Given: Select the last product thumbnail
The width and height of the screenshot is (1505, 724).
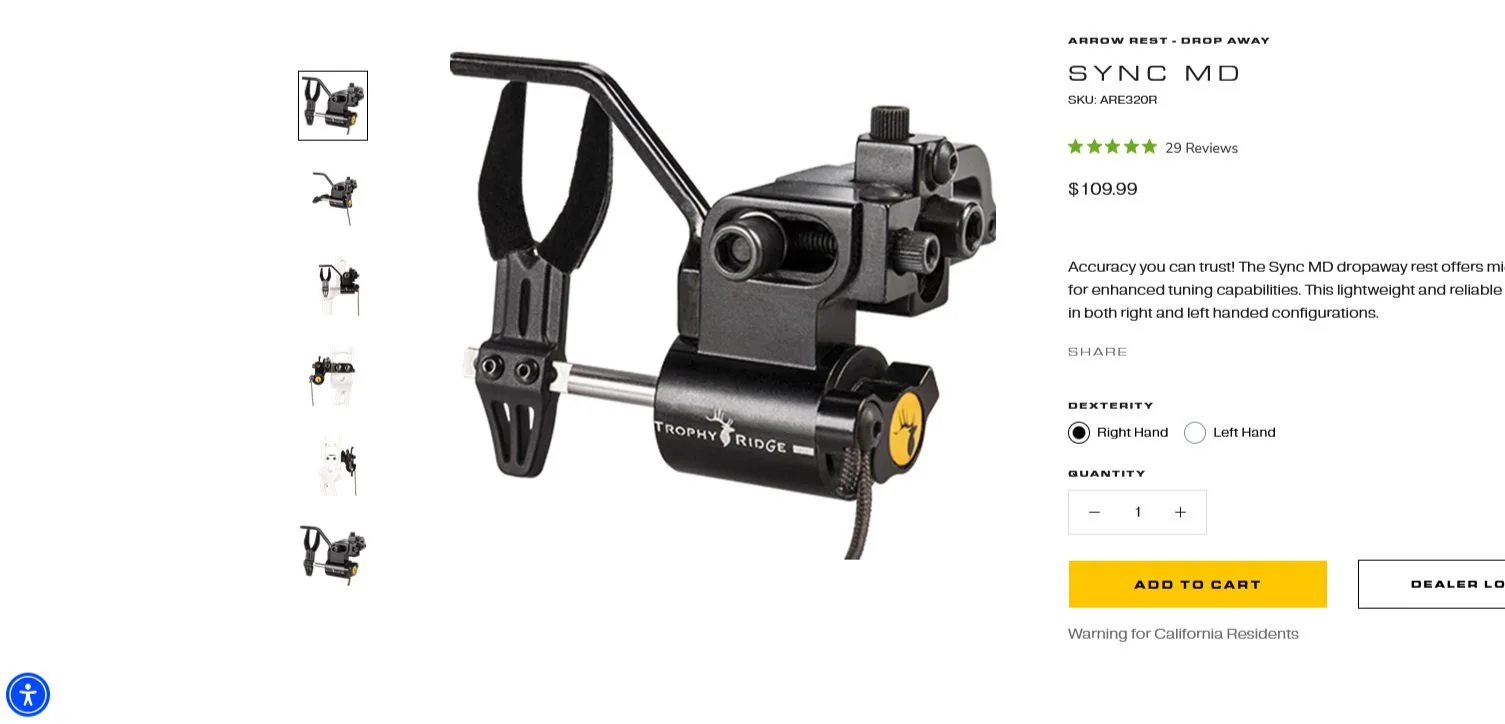Looking at the screenshot, I should pyautogui.click(x=333, y=555).
